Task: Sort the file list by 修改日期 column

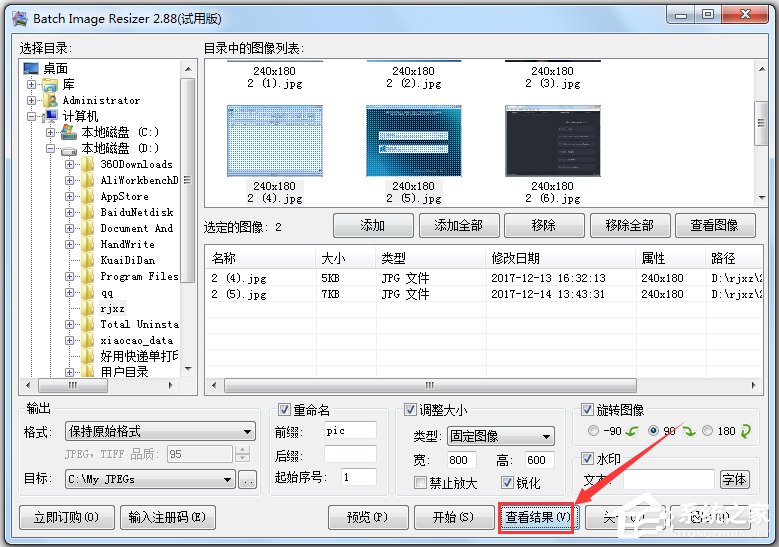Action: (560, 258)
